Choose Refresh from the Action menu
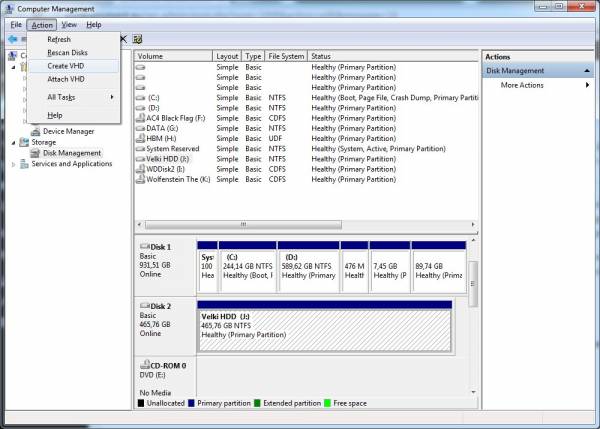Viewport: 600px width, 429px height. pos(75,39)
